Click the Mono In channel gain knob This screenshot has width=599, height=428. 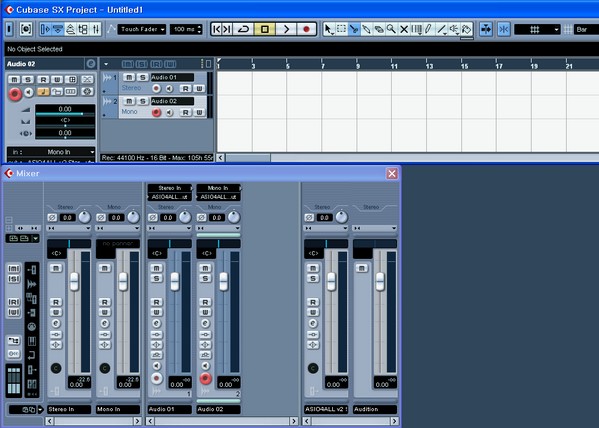[133, 217]
